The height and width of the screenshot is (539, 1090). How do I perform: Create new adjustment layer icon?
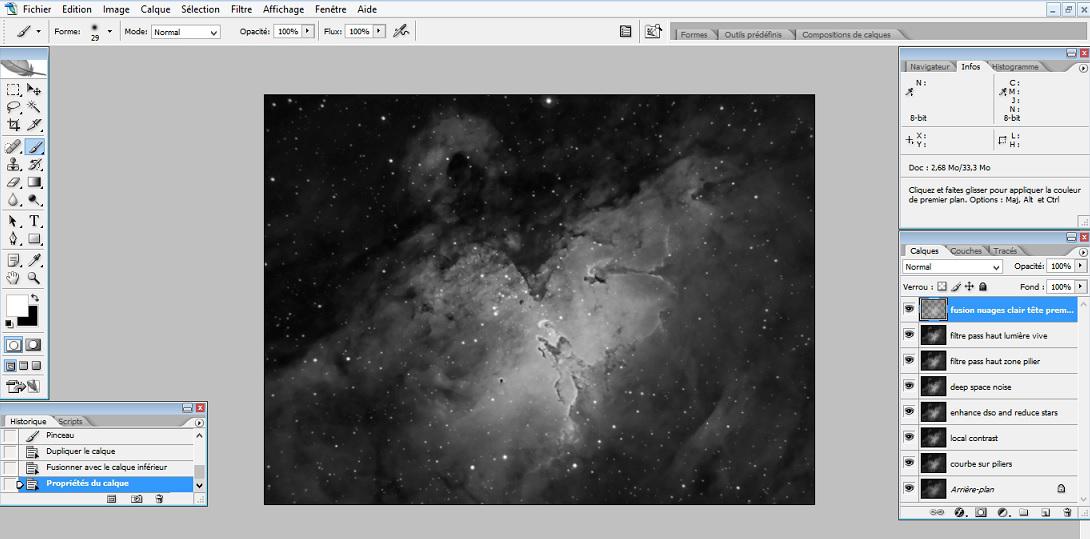click(x=1002, y=513)
